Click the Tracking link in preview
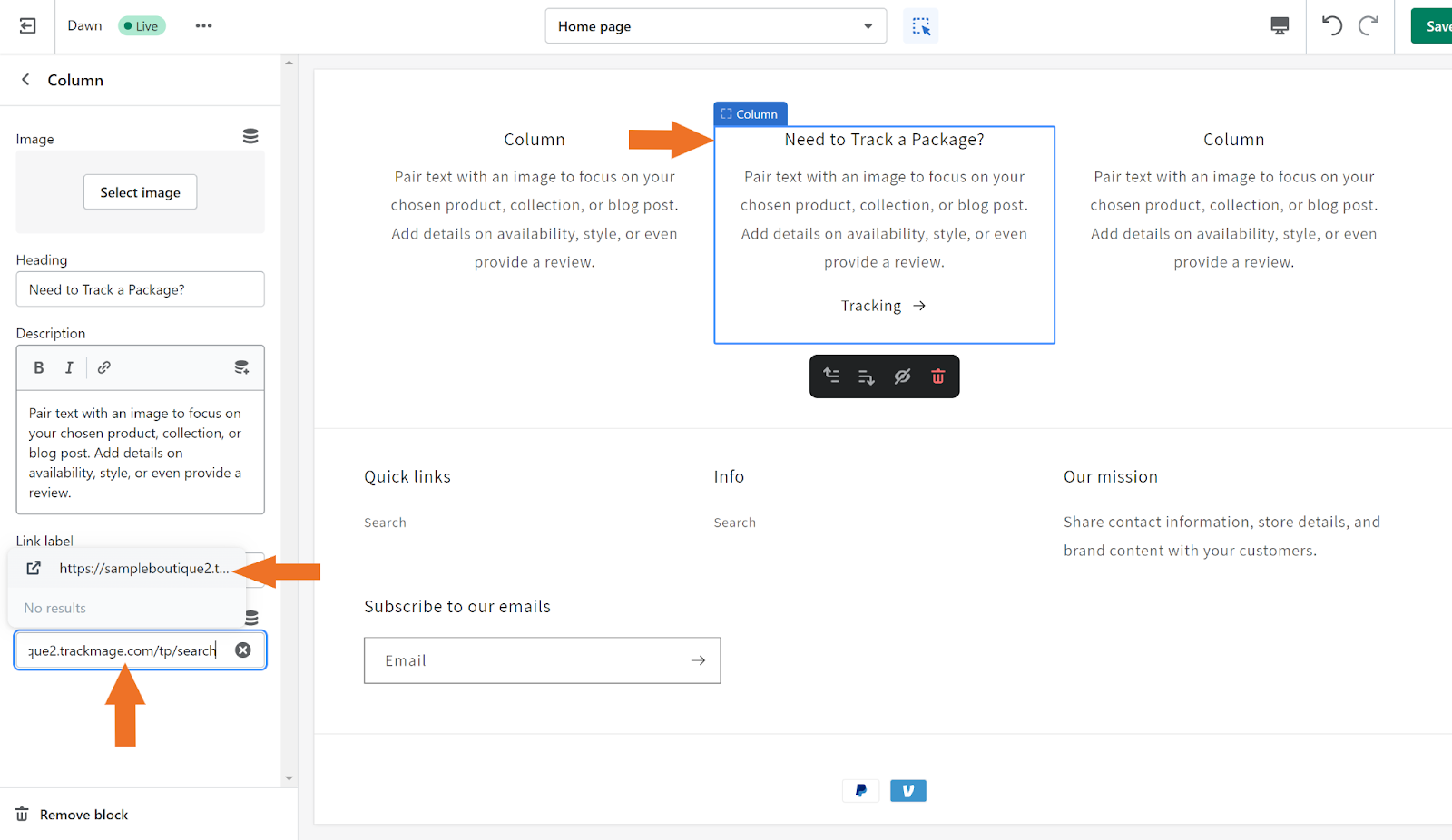 (883, 306)
